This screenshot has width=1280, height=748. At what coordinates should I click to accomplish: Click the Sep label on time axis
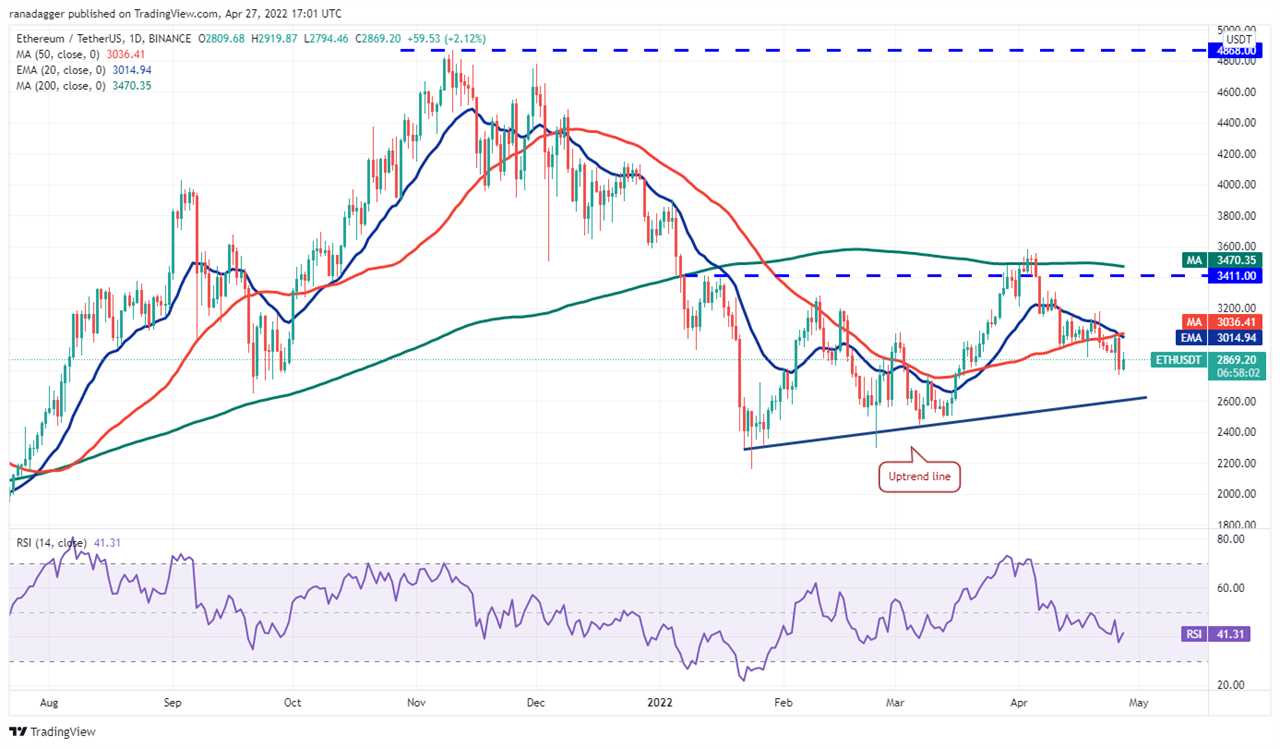tap(172, 703)
